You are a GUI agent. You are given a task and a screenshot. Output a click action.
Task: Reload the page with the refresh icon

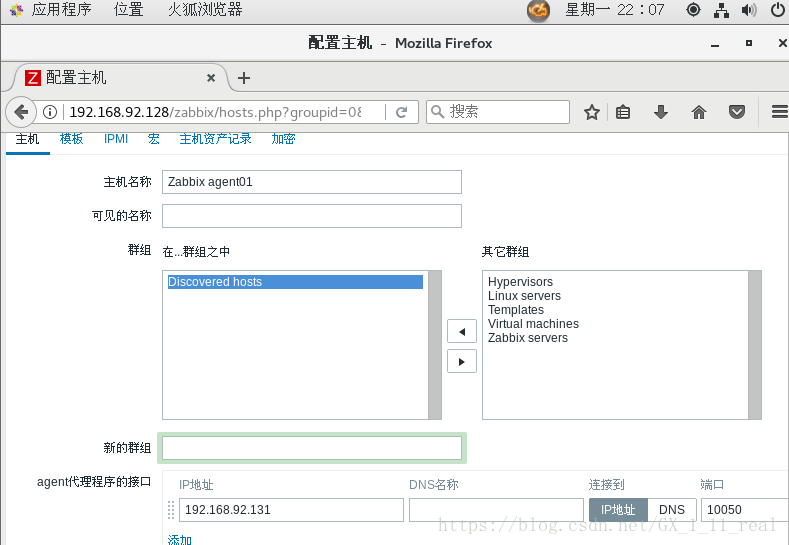pyautogui.click(x=401, y=112)
